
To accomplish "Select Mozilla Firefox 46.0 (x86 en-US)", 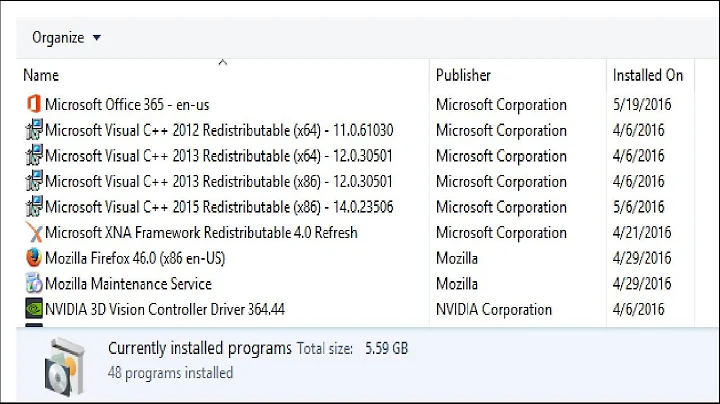I will point(135,258).
